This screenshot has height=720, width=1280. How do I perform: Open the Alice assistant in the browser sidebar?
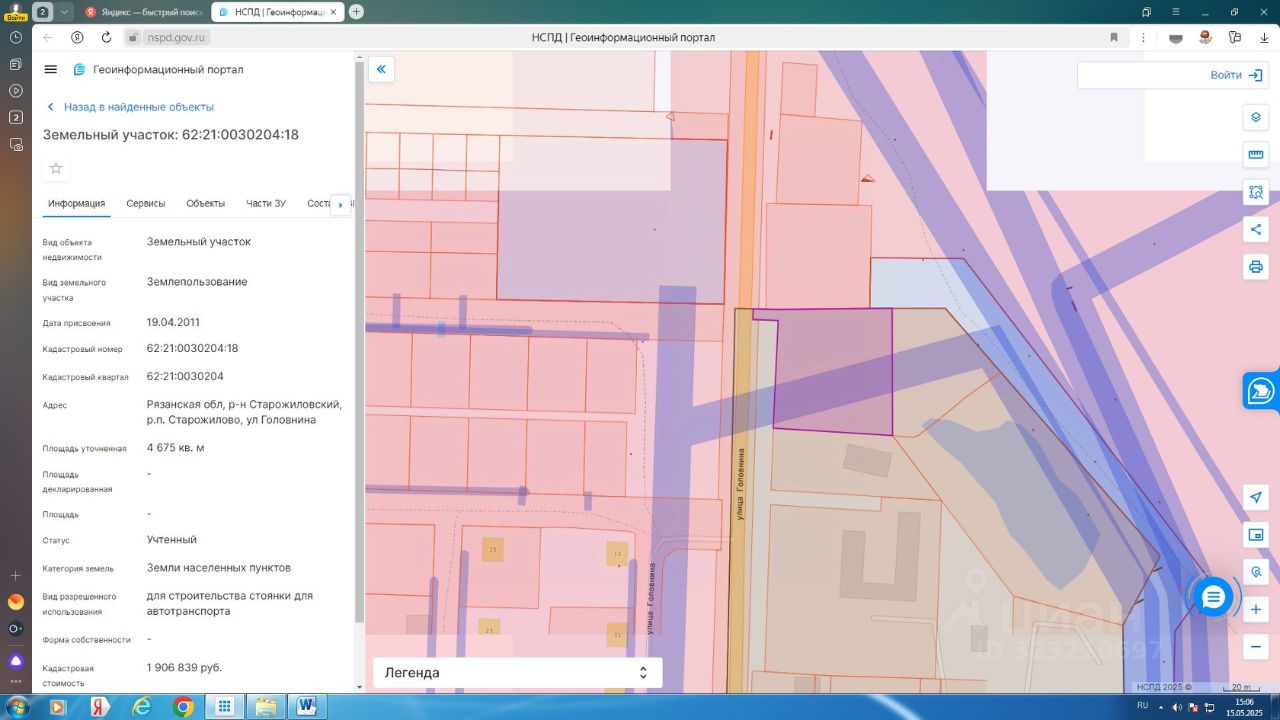16,661
